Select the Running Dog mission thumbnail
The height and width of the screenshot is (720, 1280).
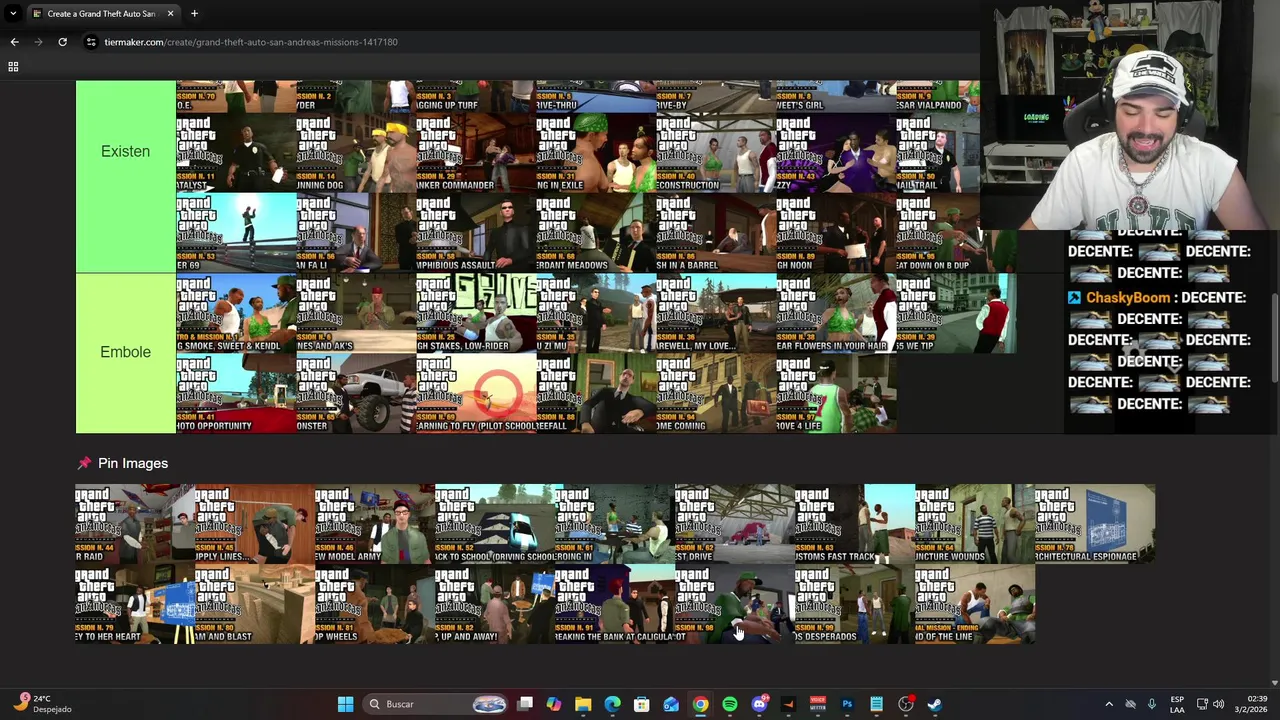click(355, 153)
